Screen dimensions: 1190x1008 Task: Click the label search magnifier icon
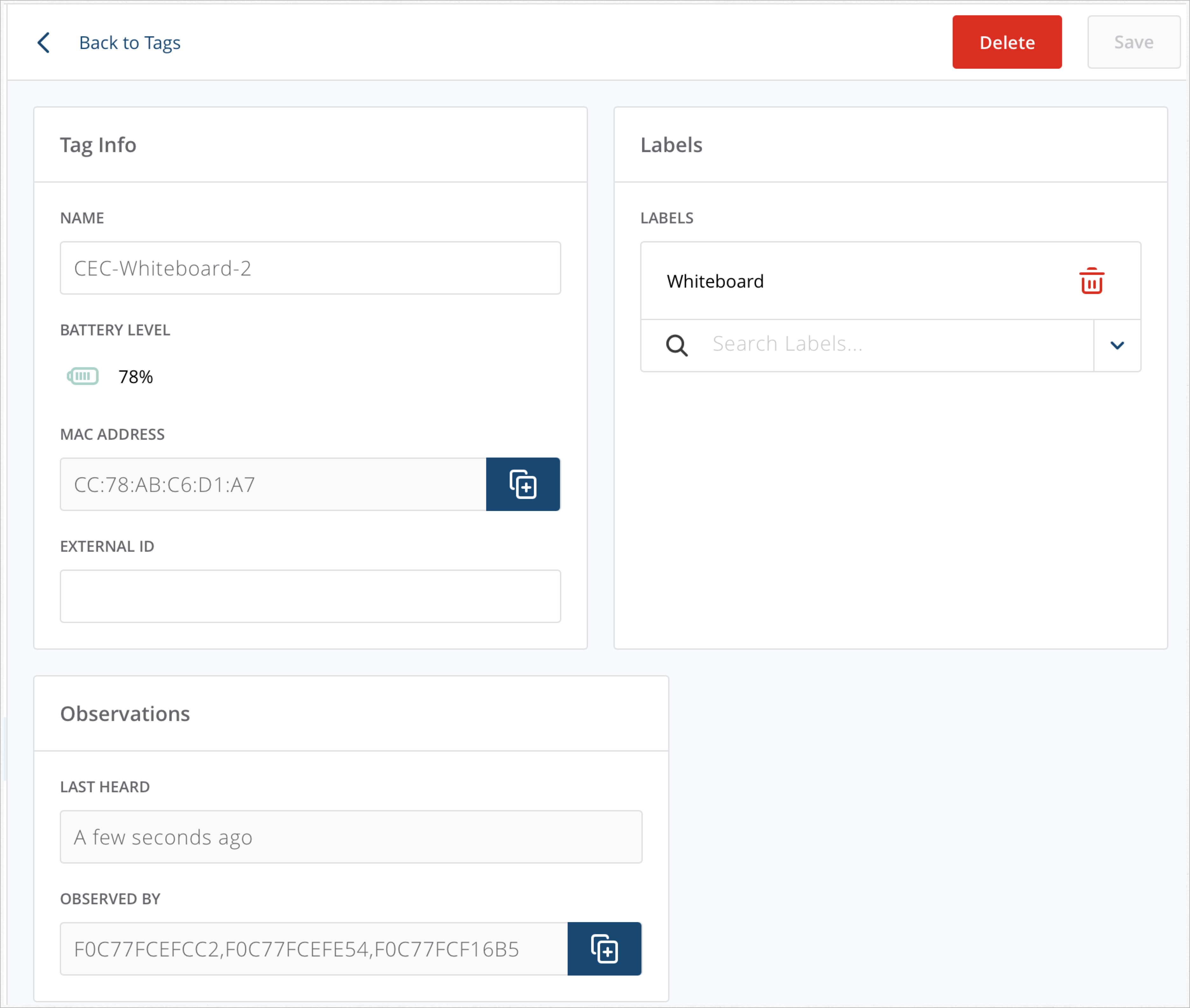(676, 345)
